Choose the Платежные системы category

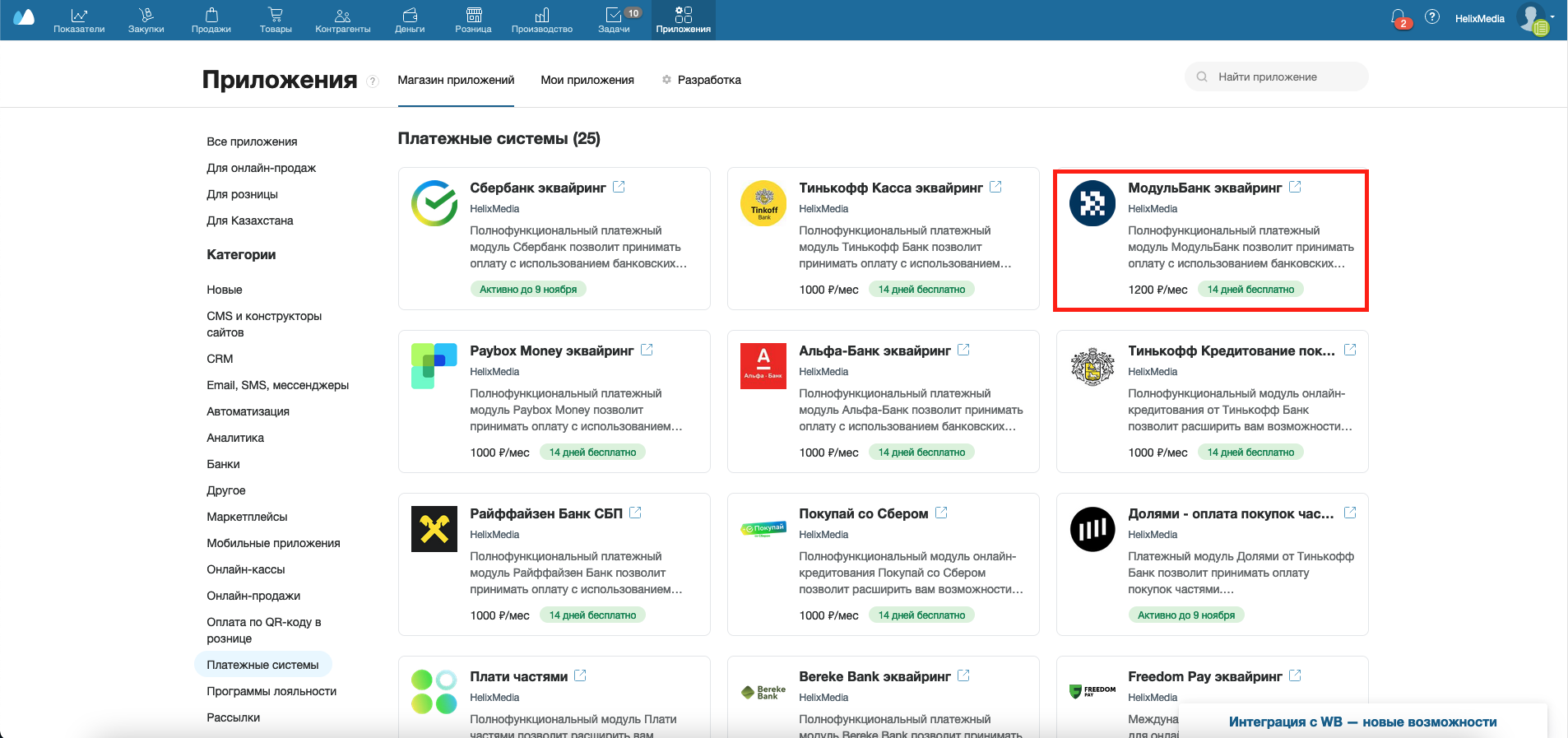(263, 665)
